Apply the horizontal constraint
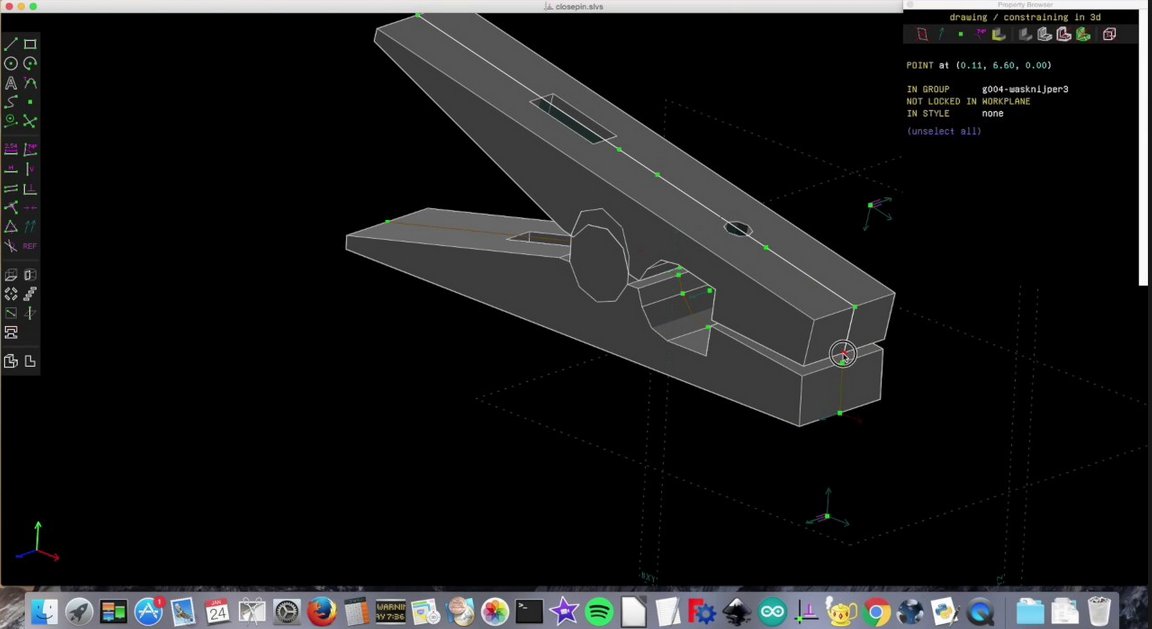Viewport: 1152px width, 629px height. click(x=11, y=167)
